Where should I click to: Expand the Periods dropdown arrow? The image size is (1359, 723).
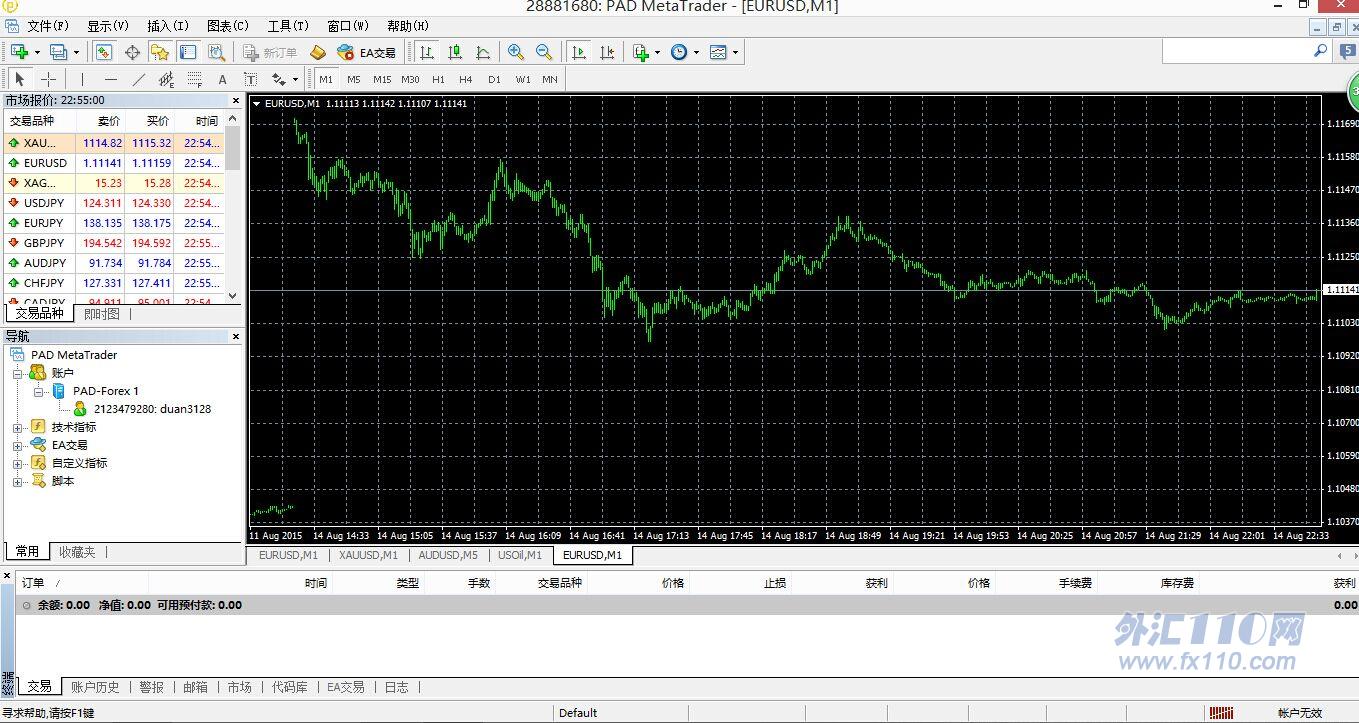coord(696,52)
